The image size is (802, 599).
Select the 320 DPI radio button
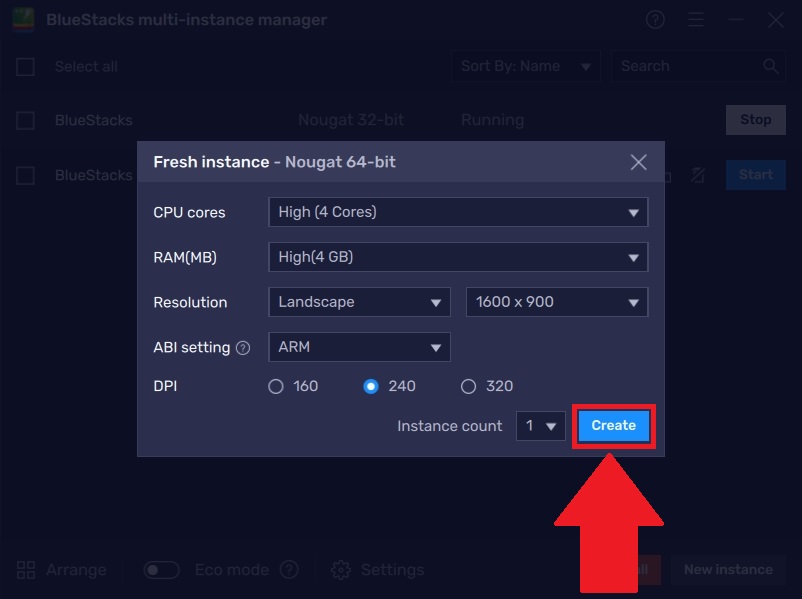click(468, 386)
